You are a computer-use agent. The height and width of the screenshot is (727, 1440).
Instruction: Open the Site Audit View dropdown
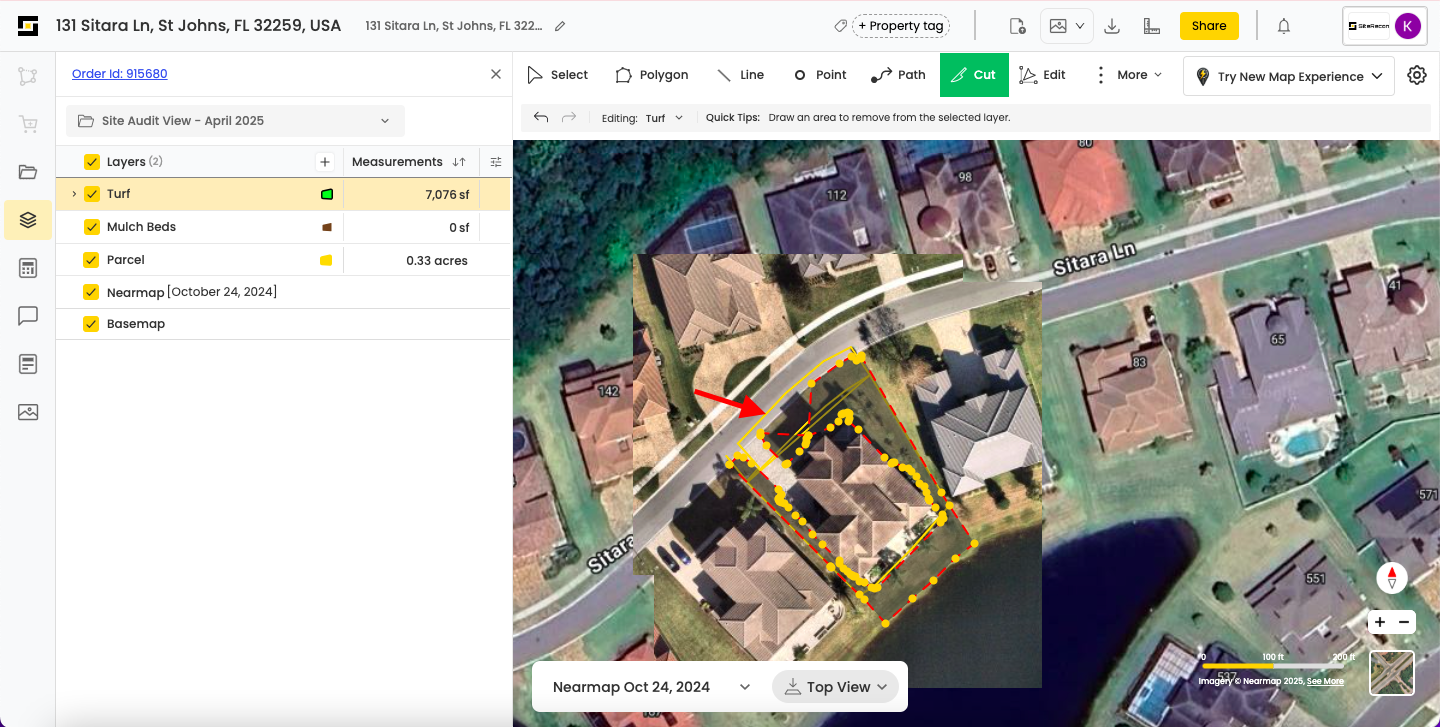tap(235, 121)
